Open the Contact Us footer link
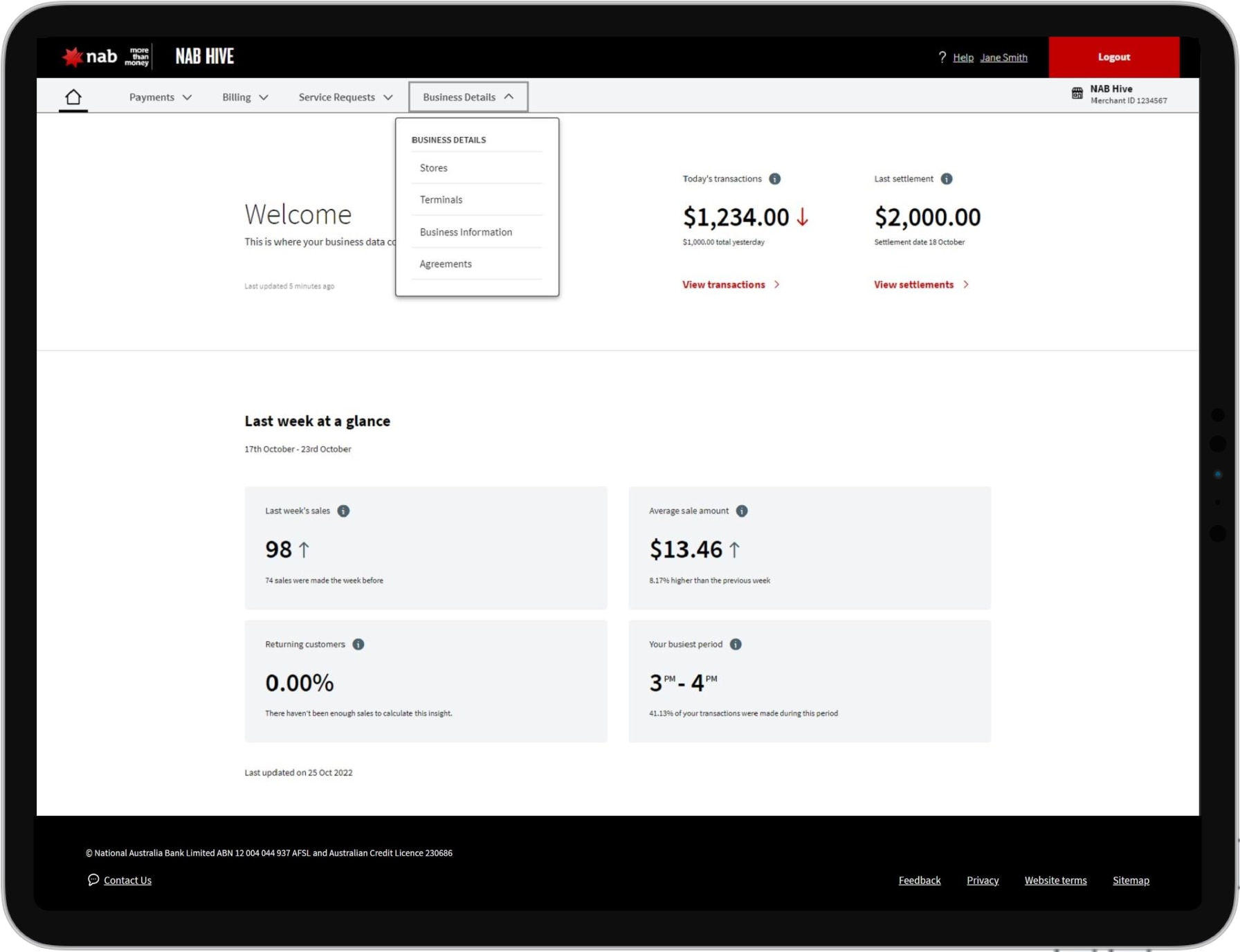 [127, 880]
